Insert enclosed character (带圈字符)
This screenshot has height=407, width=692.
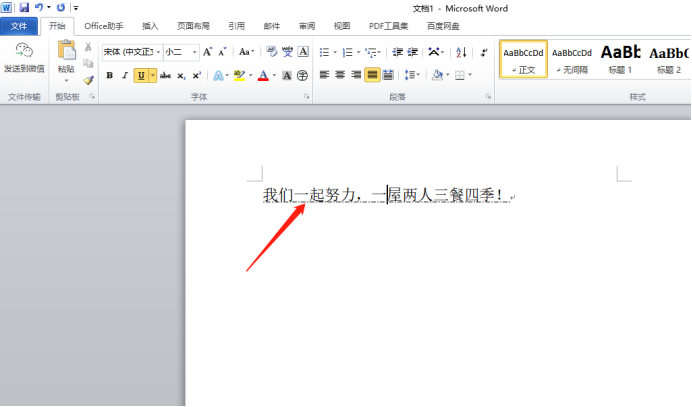pyautogui.click(x=302, y=75)
